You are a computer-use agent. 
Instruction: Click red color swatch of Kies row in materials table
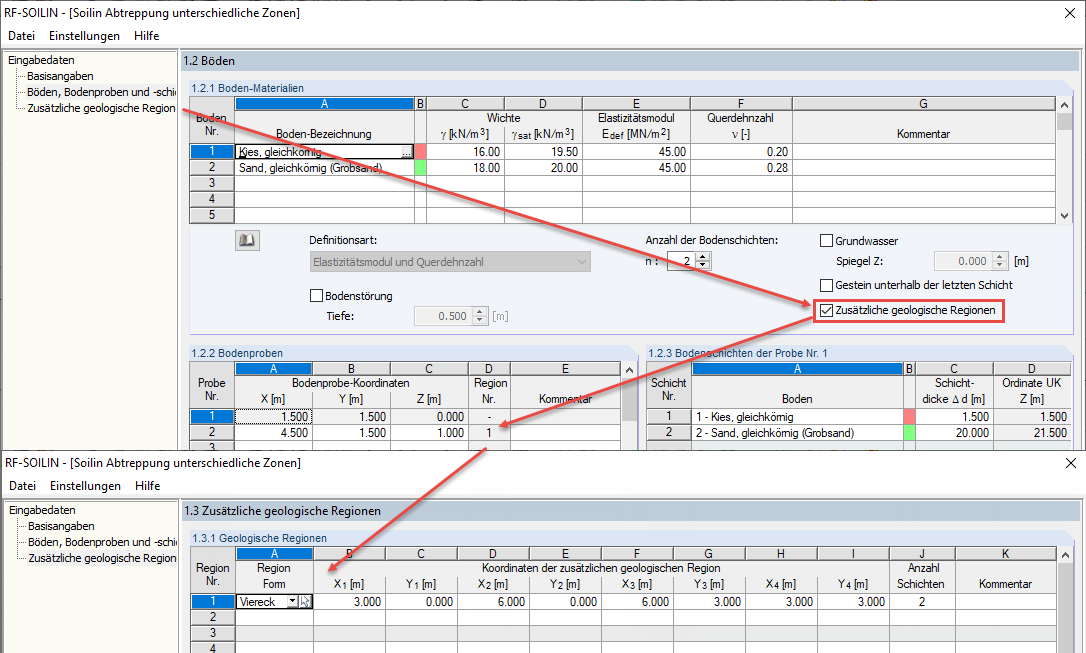[x=420, y=152]
